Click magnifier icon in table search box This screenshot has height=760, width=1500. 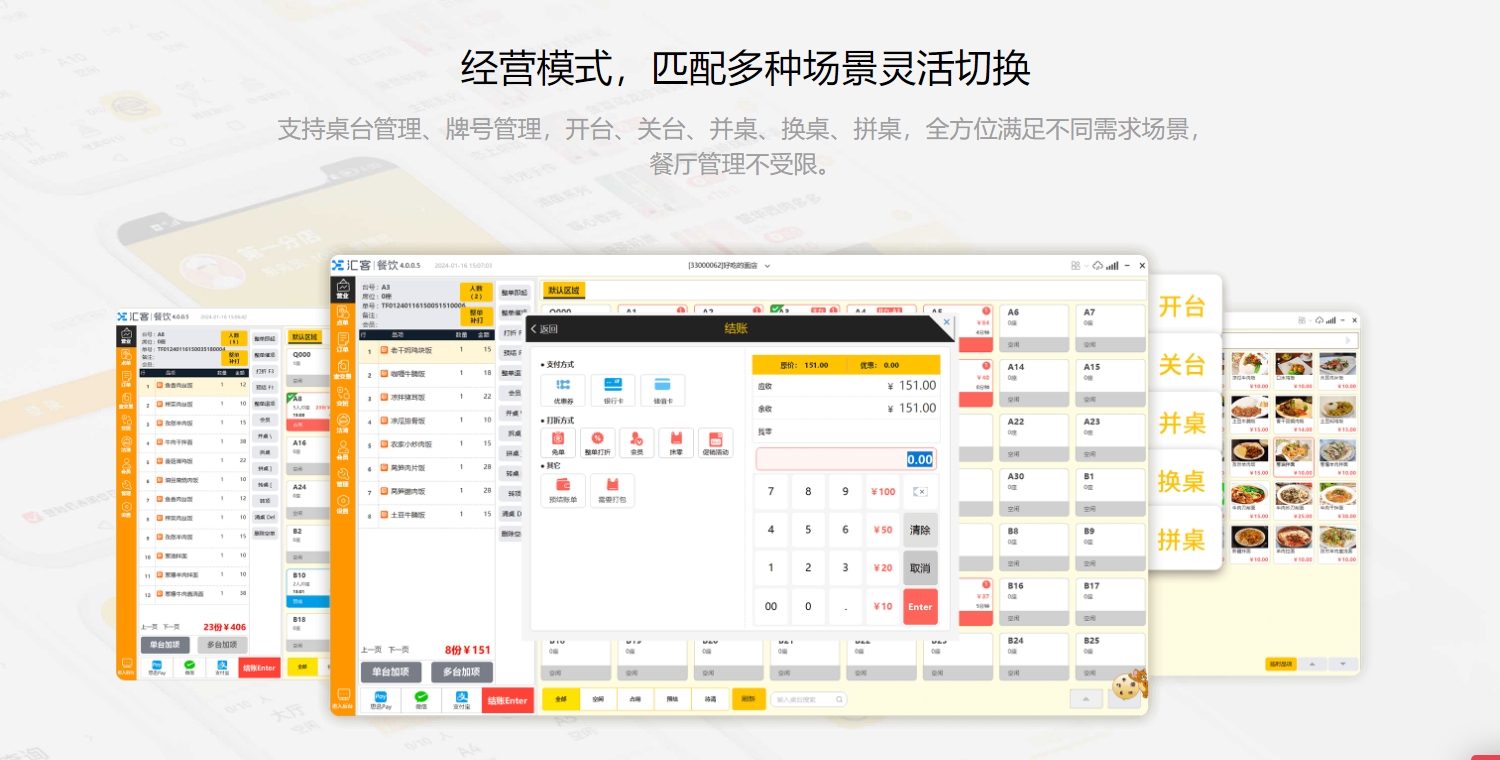pyautogui.click(x=839, y=699)
